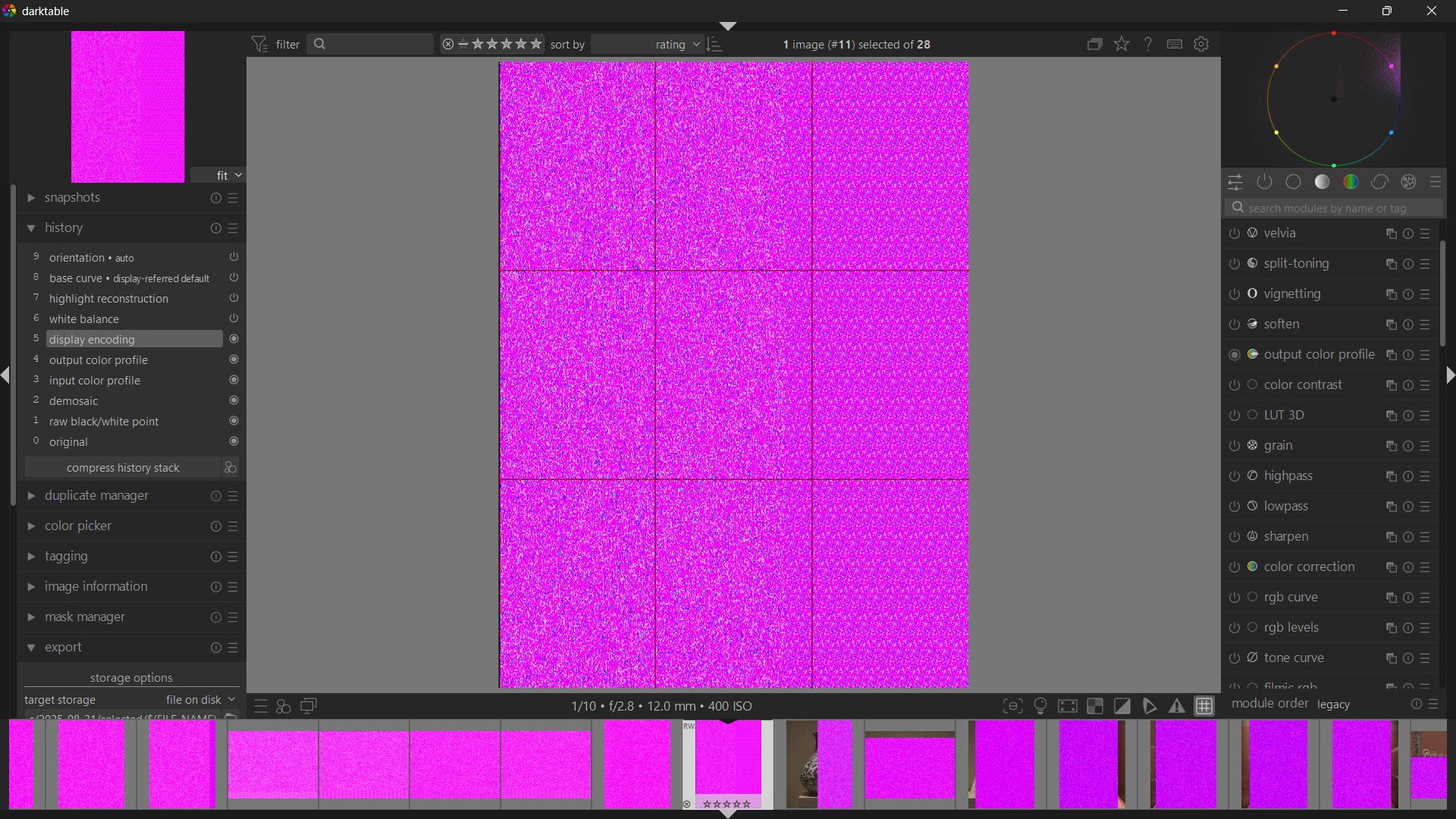
Task: Toggle raw overexposed indicator checkerboard icon
Action: [x=1095, y=706]
